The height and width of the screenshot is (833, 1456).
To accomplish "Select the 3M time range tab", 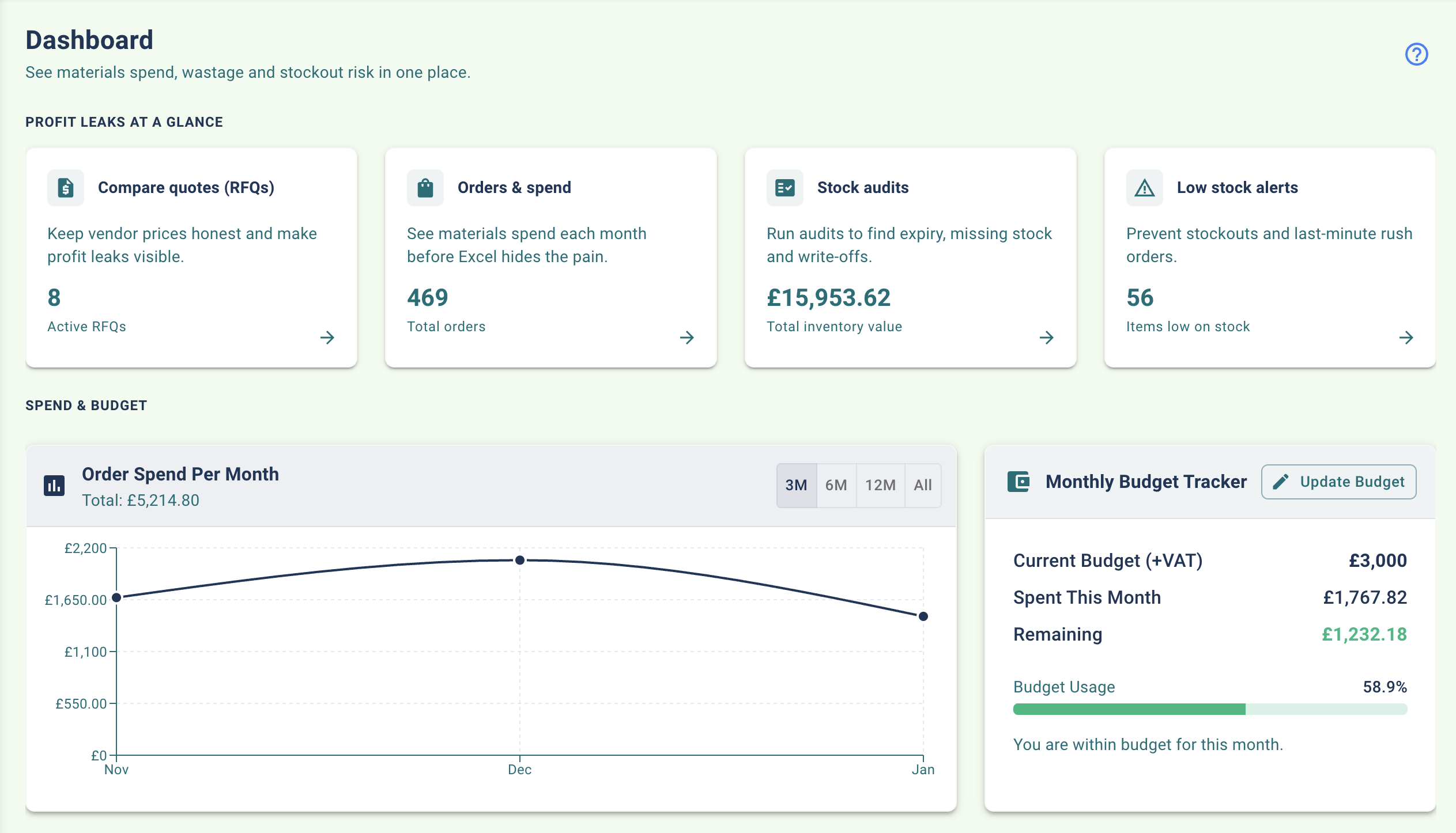I will (797, 485).
